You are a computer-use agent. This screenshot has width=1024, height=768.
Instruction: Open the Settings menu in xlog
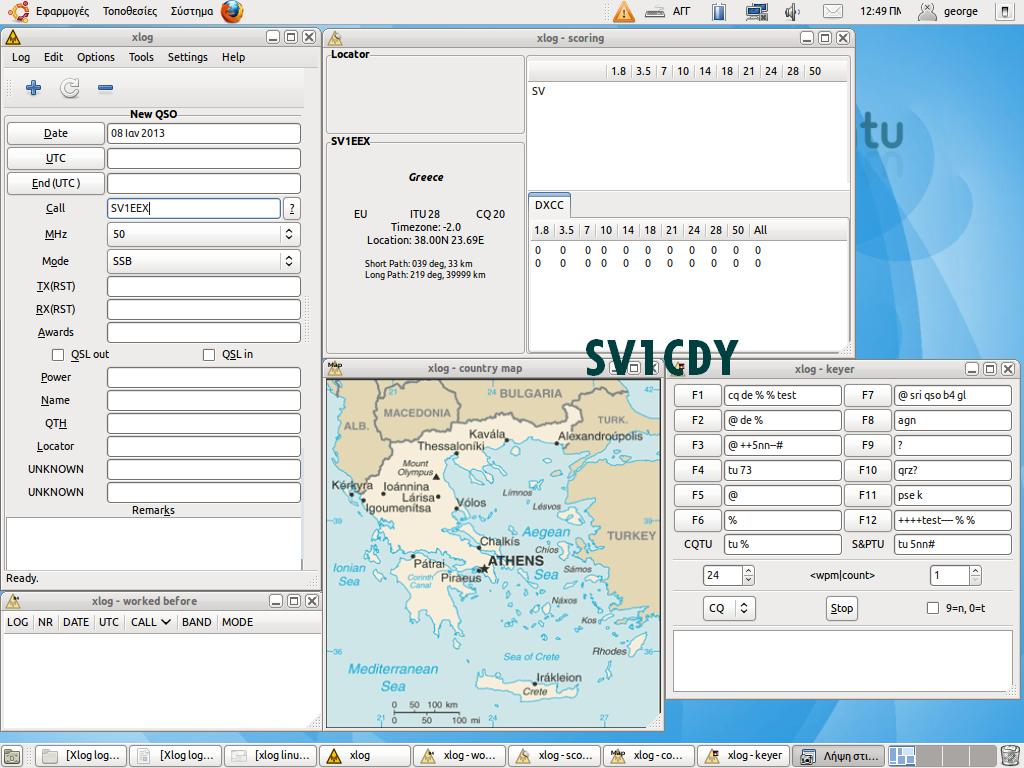(186, 57)
